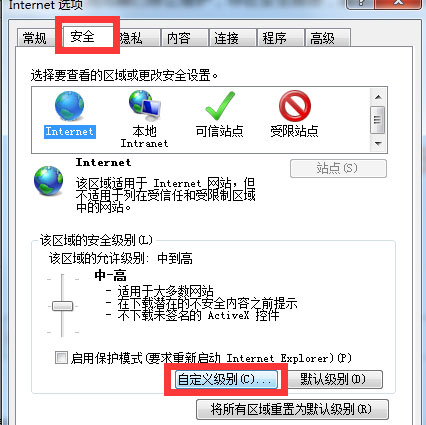426x425 pixels.
Task: Click zone list scroll down arrow
Action: 378,144
